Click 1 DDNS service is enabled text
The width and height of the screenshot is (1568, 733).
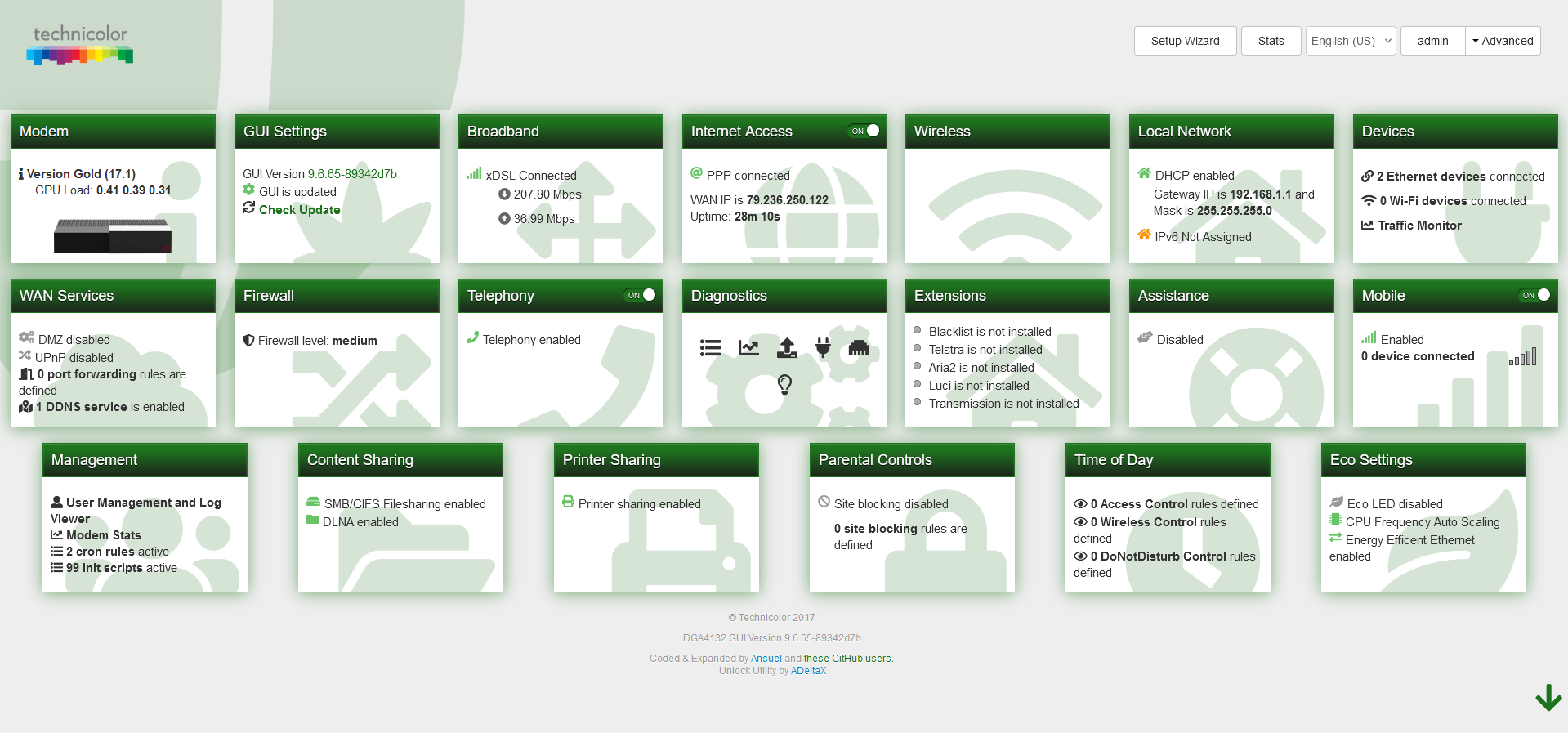[x=110, y=407]
